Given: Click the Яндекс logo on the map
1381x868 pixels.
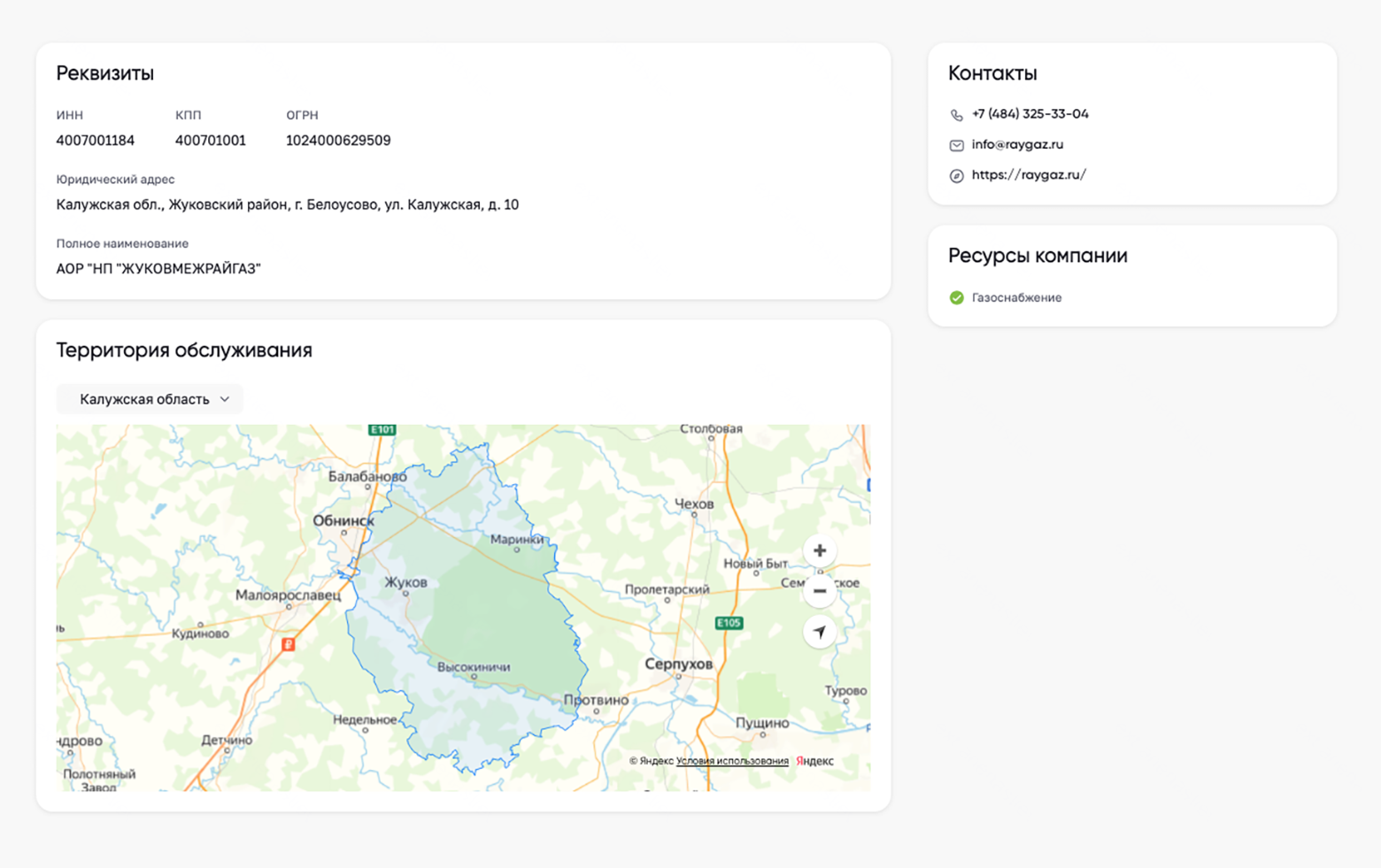Looking at the screenshot, I should click(x=814, y=761).
